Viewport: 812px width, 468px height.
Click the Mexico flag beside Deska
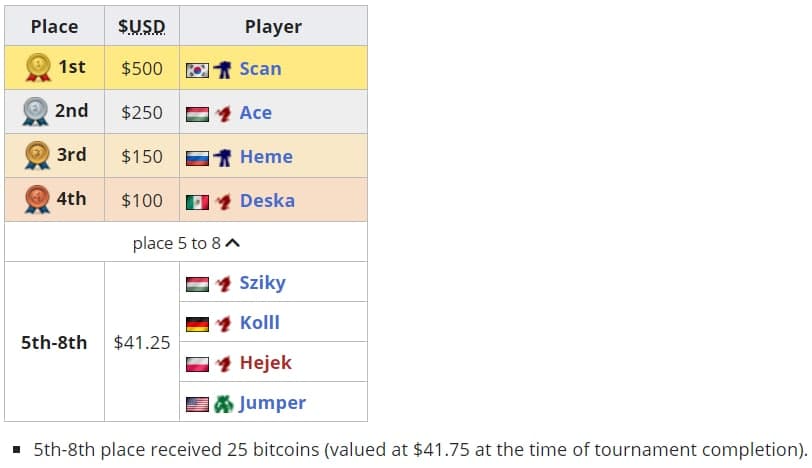(x=197, y=202)
